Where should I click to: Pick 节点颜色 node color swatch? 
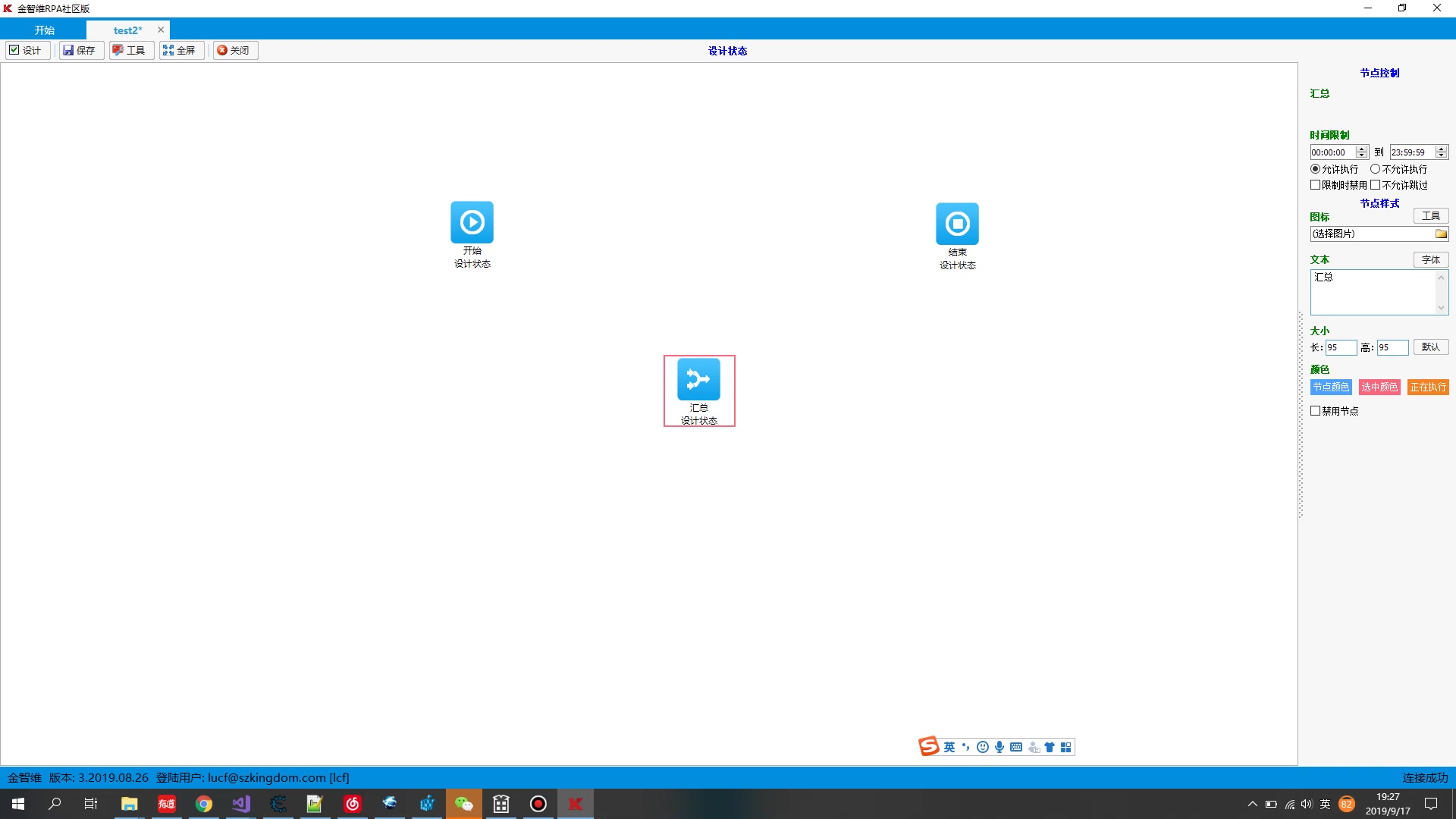(1331, 387)
